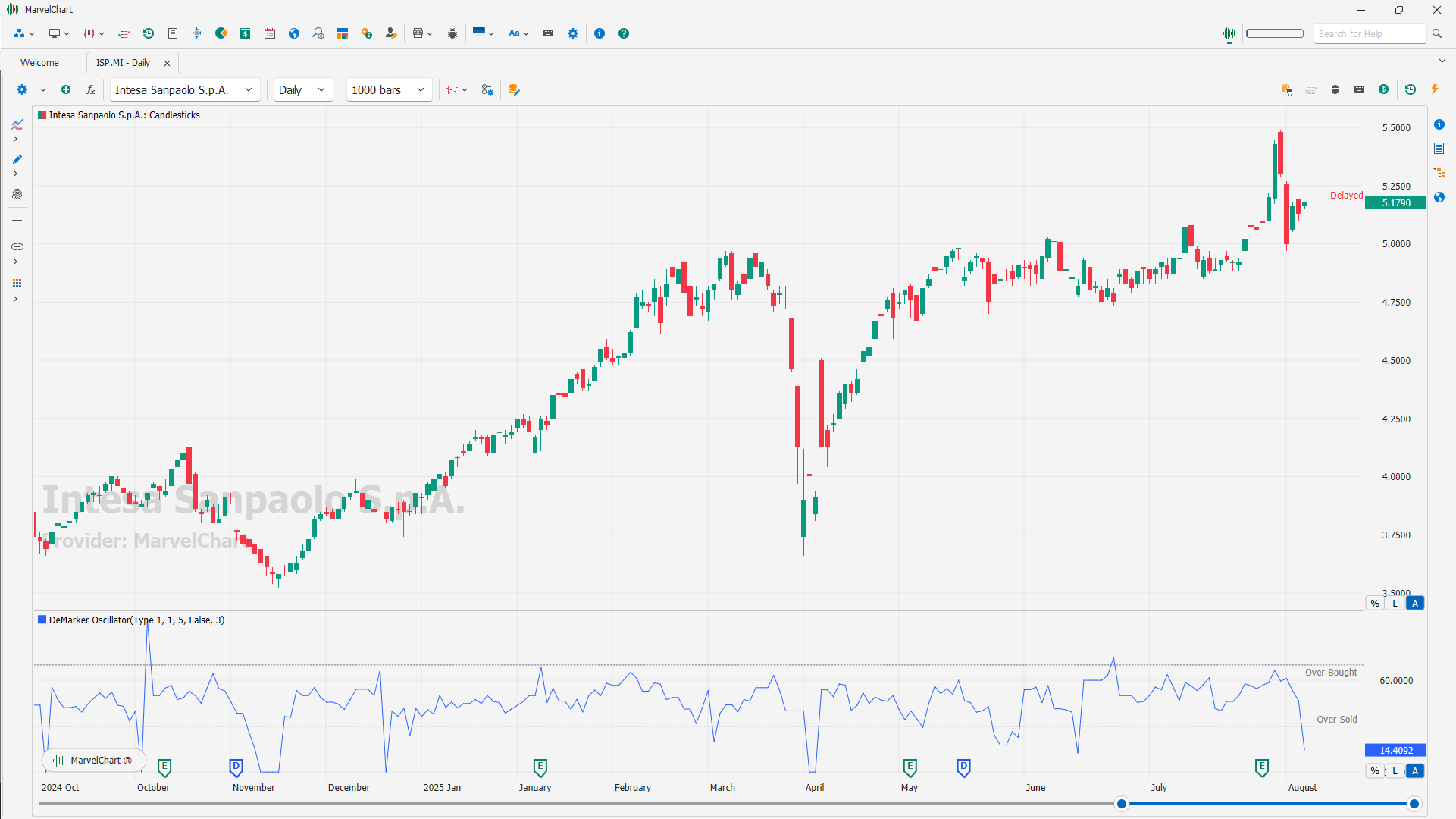This screenshot has width=1456, height=819.
Task: Open object tree icon in right sidebar
Action: pos(1439,173)
